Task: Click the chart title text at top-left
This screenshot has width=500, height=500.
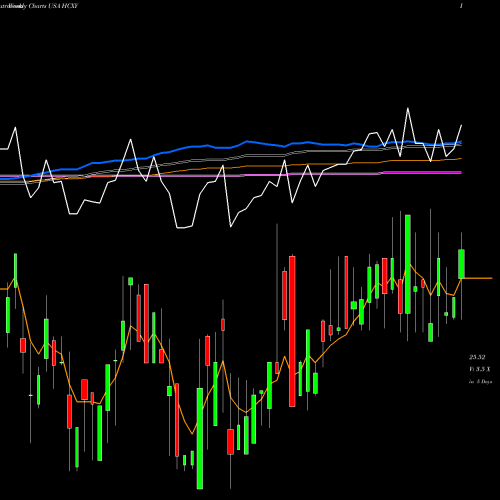Action: pos(39,6)
